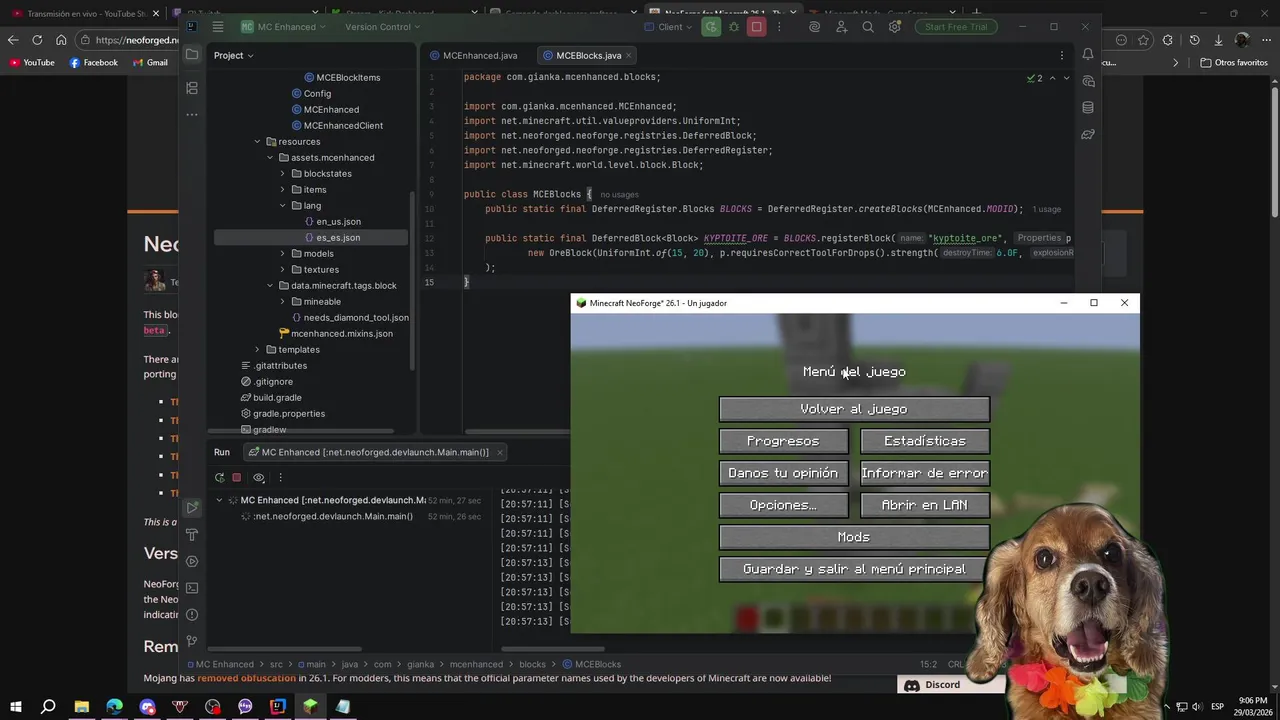
Task: Click the project tree vertical scrollbar
Action: 411,280
